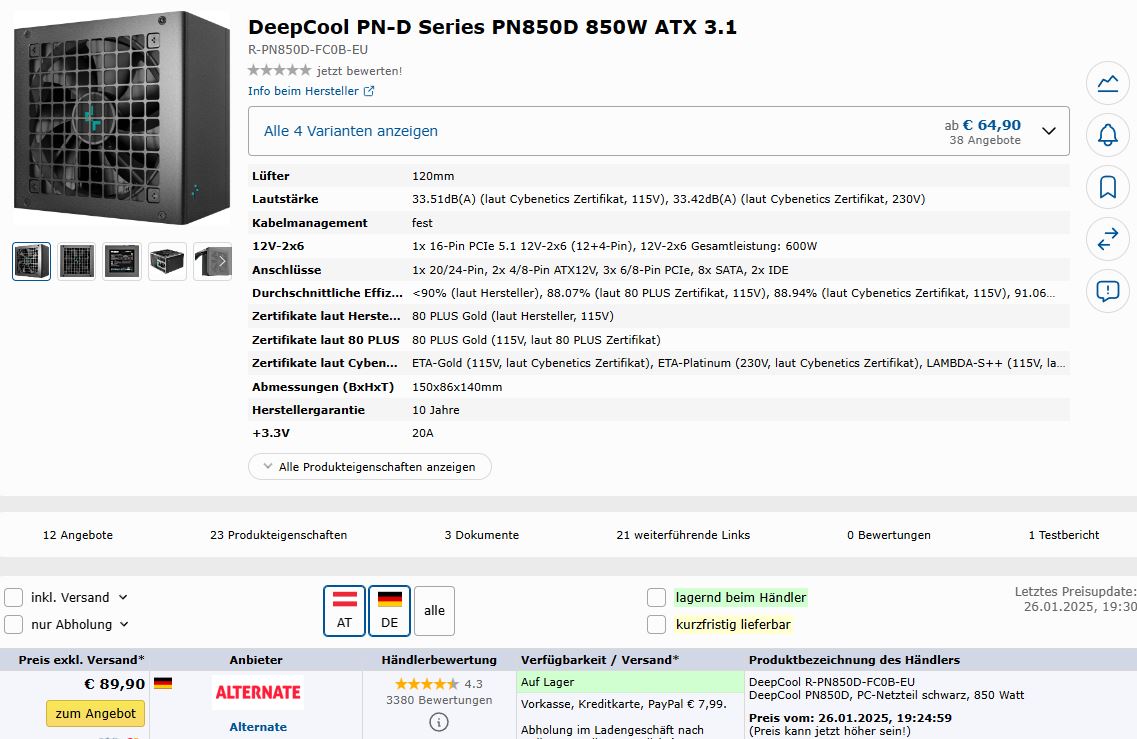Click jetzt bewerten link

(x=359, y=71)
